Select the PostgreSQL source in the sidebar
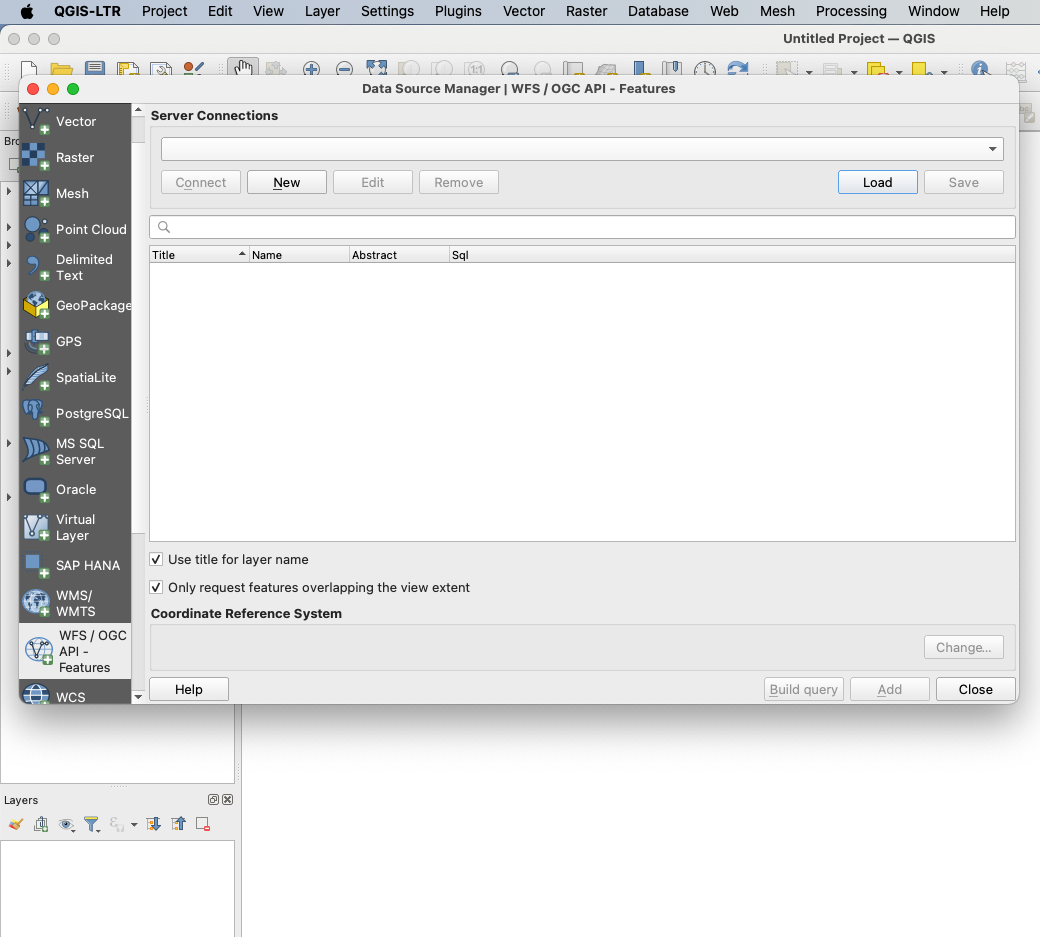The image size is (1040, 937). pyautogui.click(x=76, y=413)
